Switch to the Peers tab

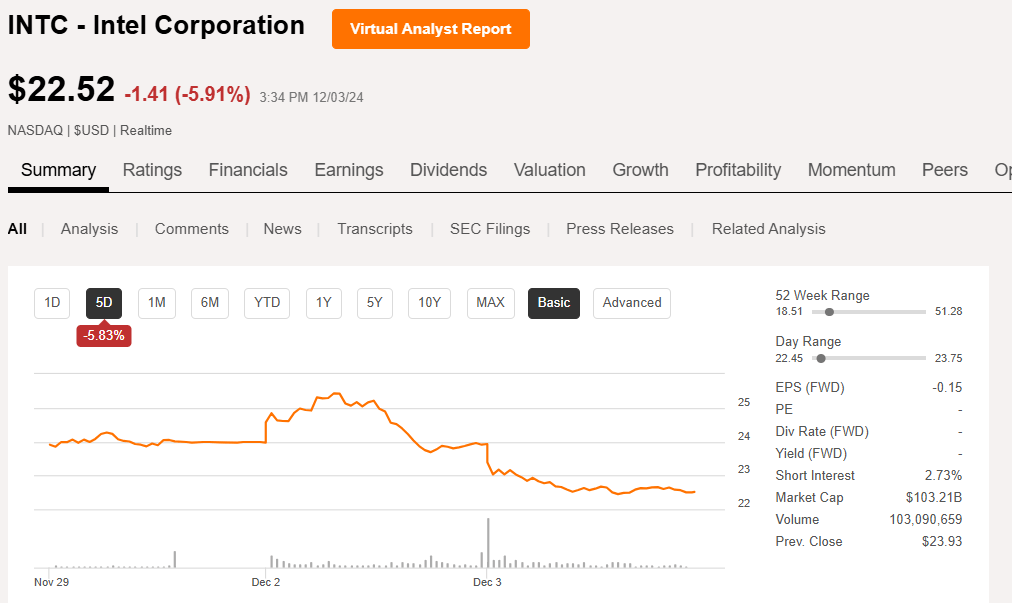point(944,170)
